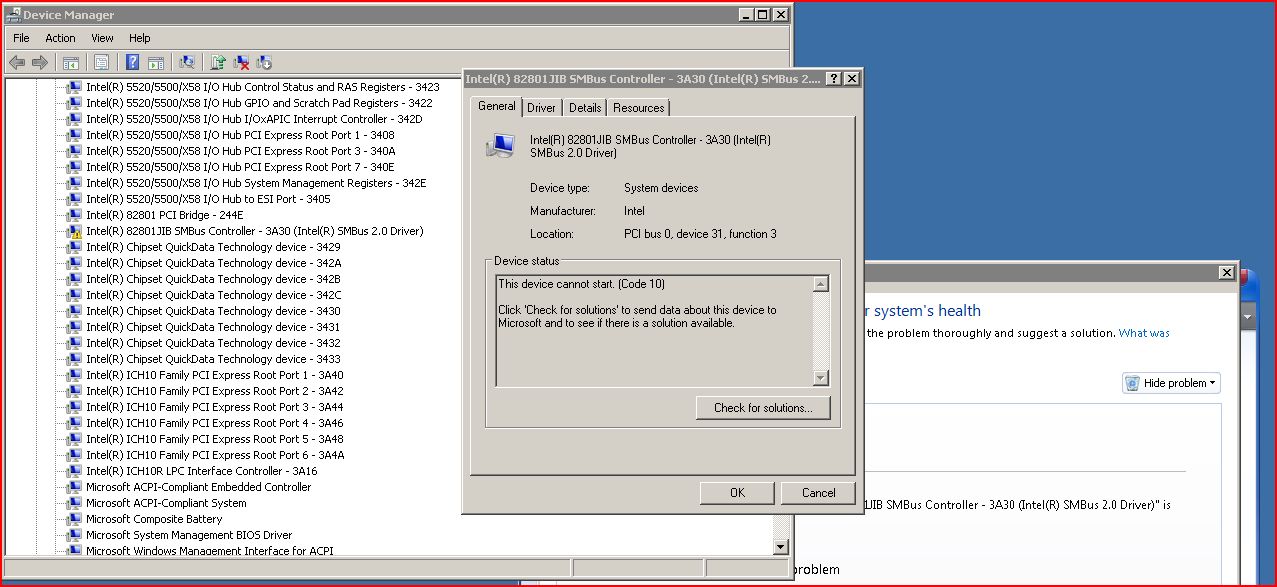Viewport: 1277px width, 587px height.
Task: Click the Update Driver Software toolbar icon
Action: coord(218,62)
